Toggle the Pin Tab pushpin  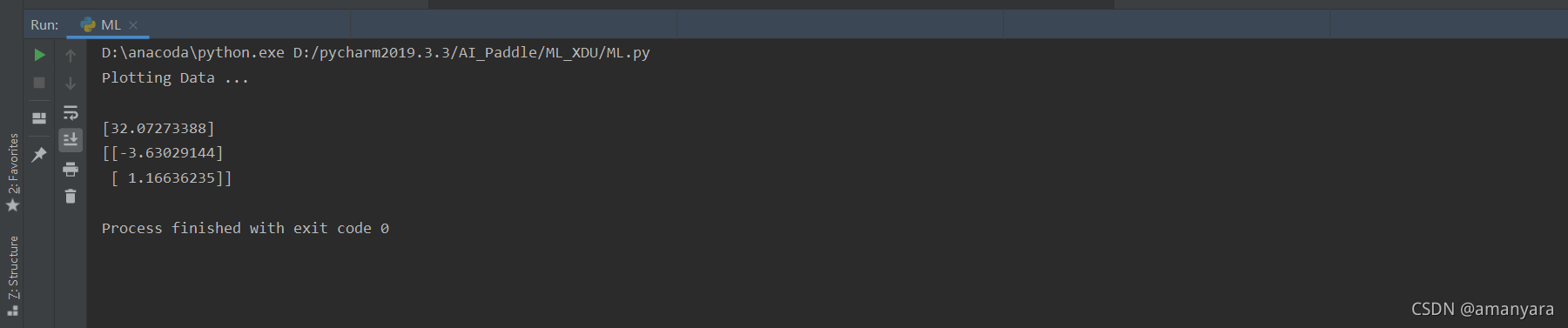[x=39, y=155]
